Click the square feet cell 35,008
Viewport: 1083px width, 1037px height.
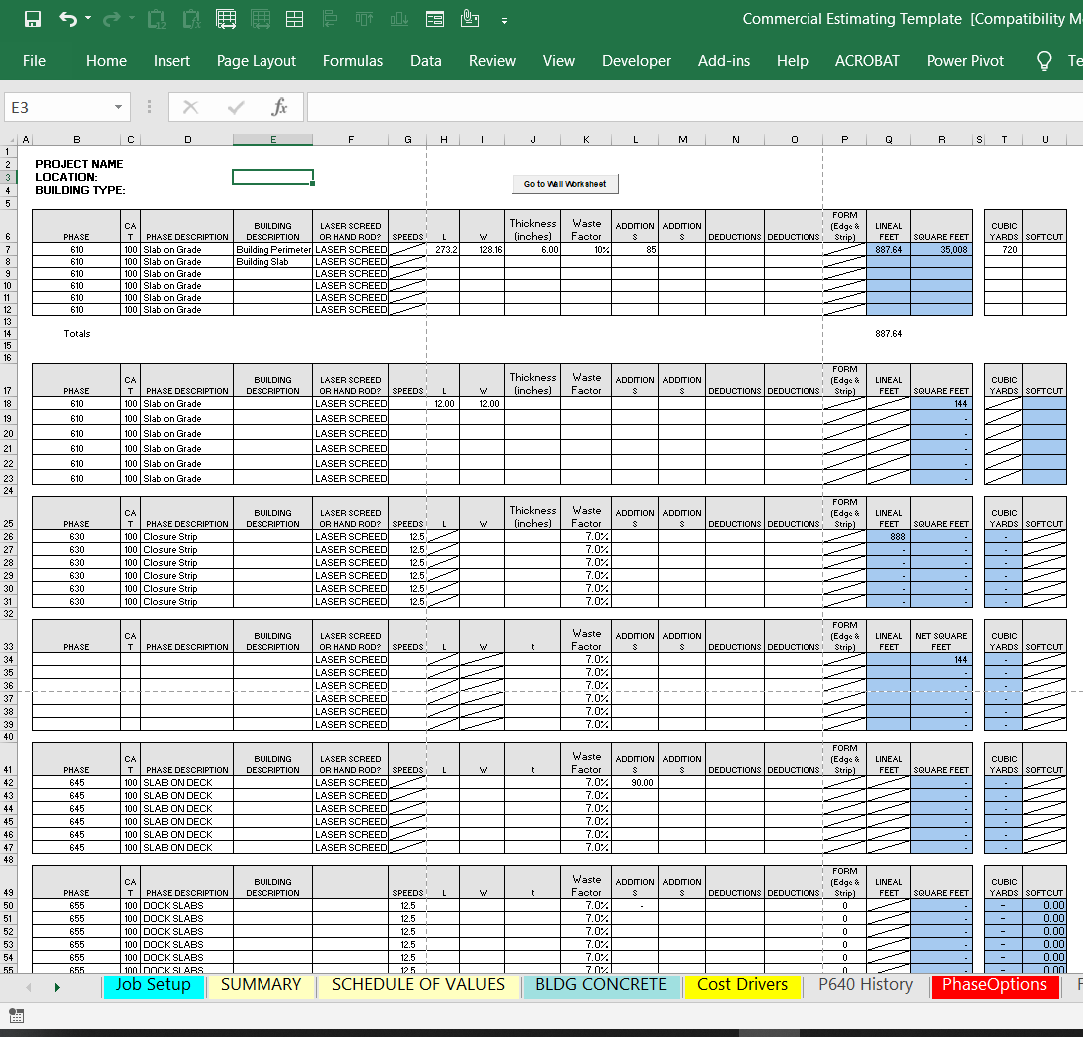(x=941, y=249)
